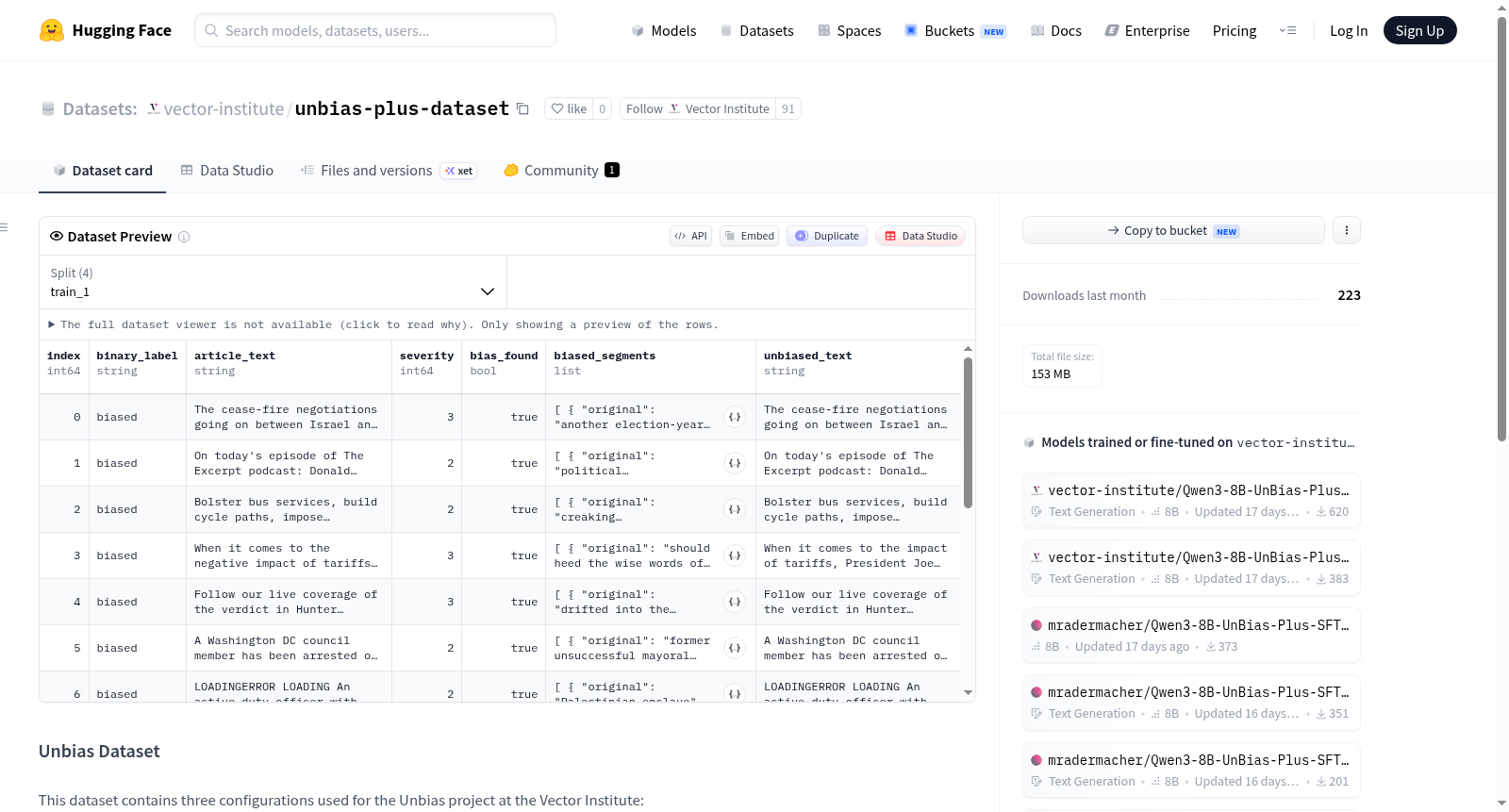
Task: Like this dataset with heart button
Action: tap(569, 108)
